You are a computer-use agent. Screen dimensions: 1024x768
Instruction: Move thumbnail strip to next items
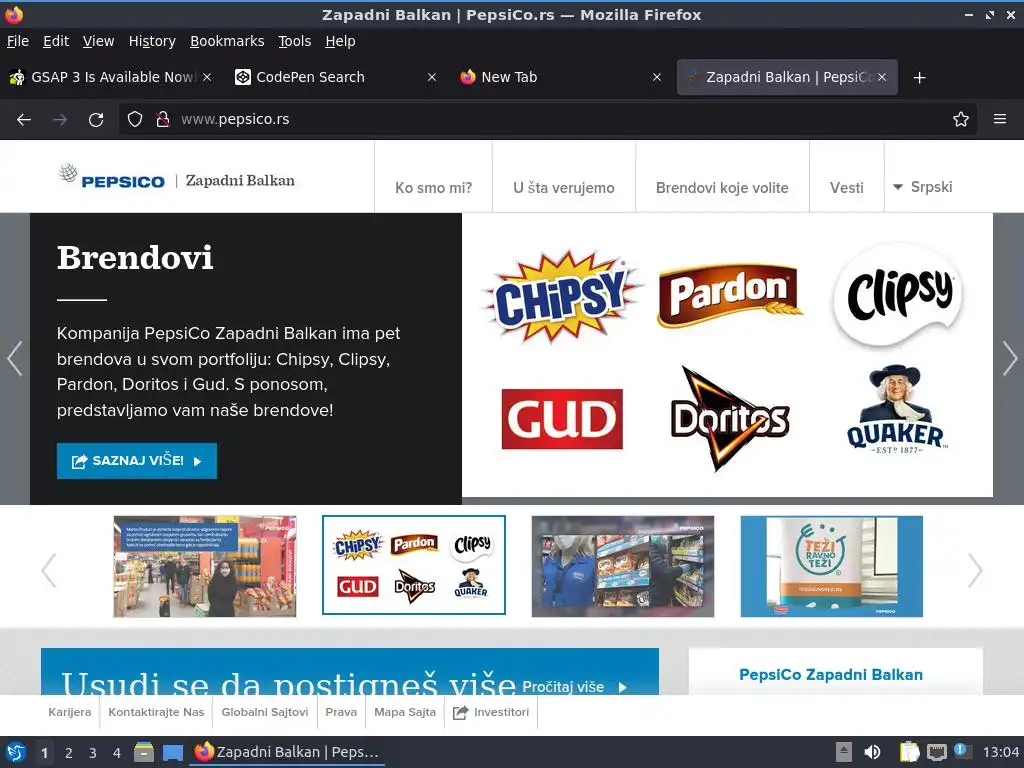click(x=974, y=570)
